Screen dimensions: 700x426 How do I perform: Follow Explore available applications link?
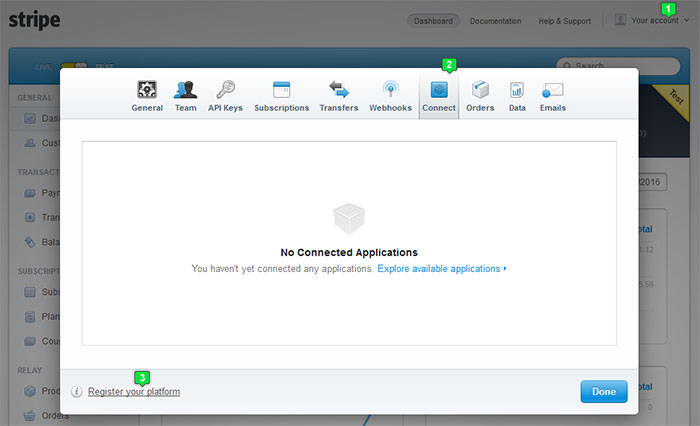(438, 269)
